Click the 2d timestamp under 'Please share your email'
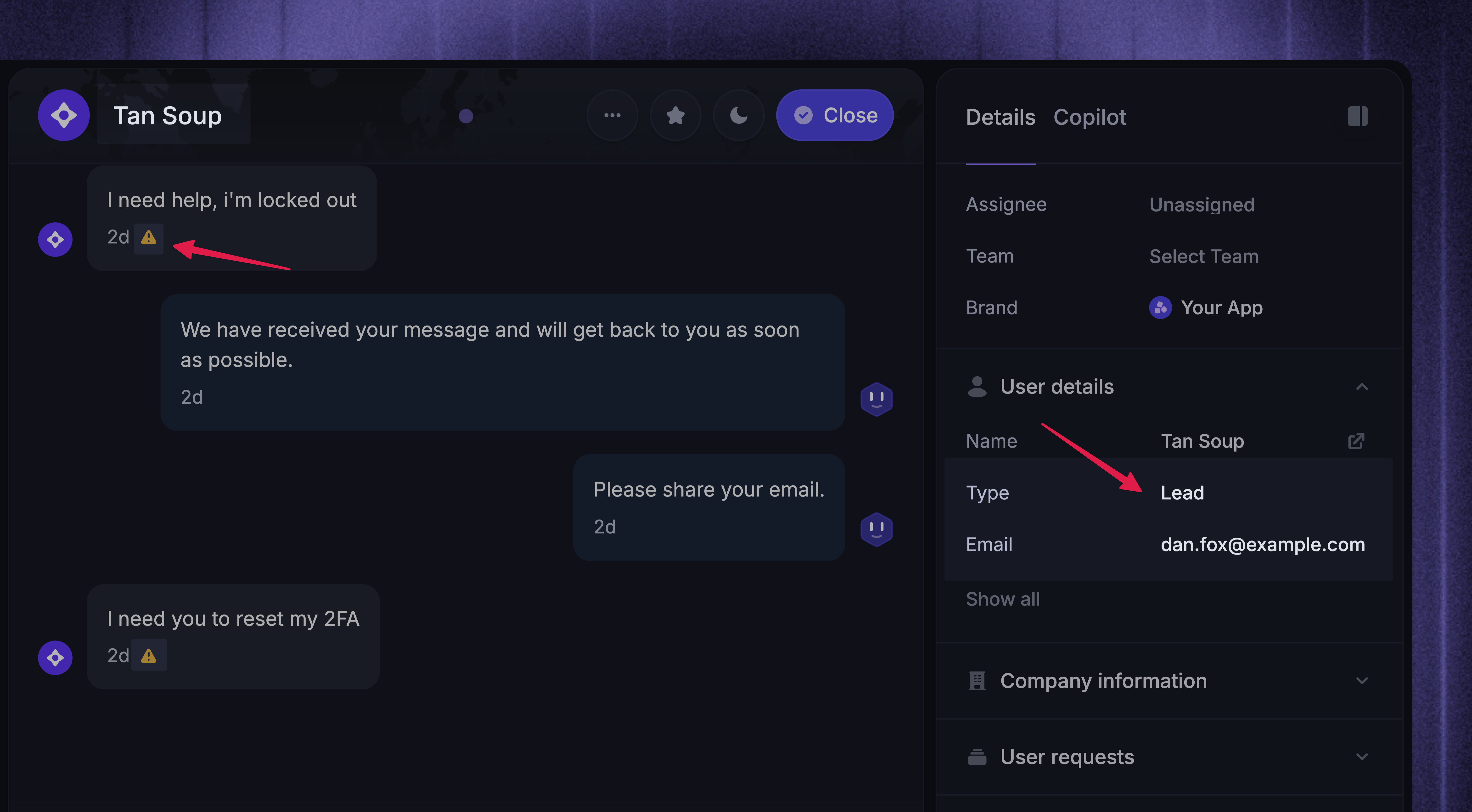1472x812 pixels. tap(605, 527)
